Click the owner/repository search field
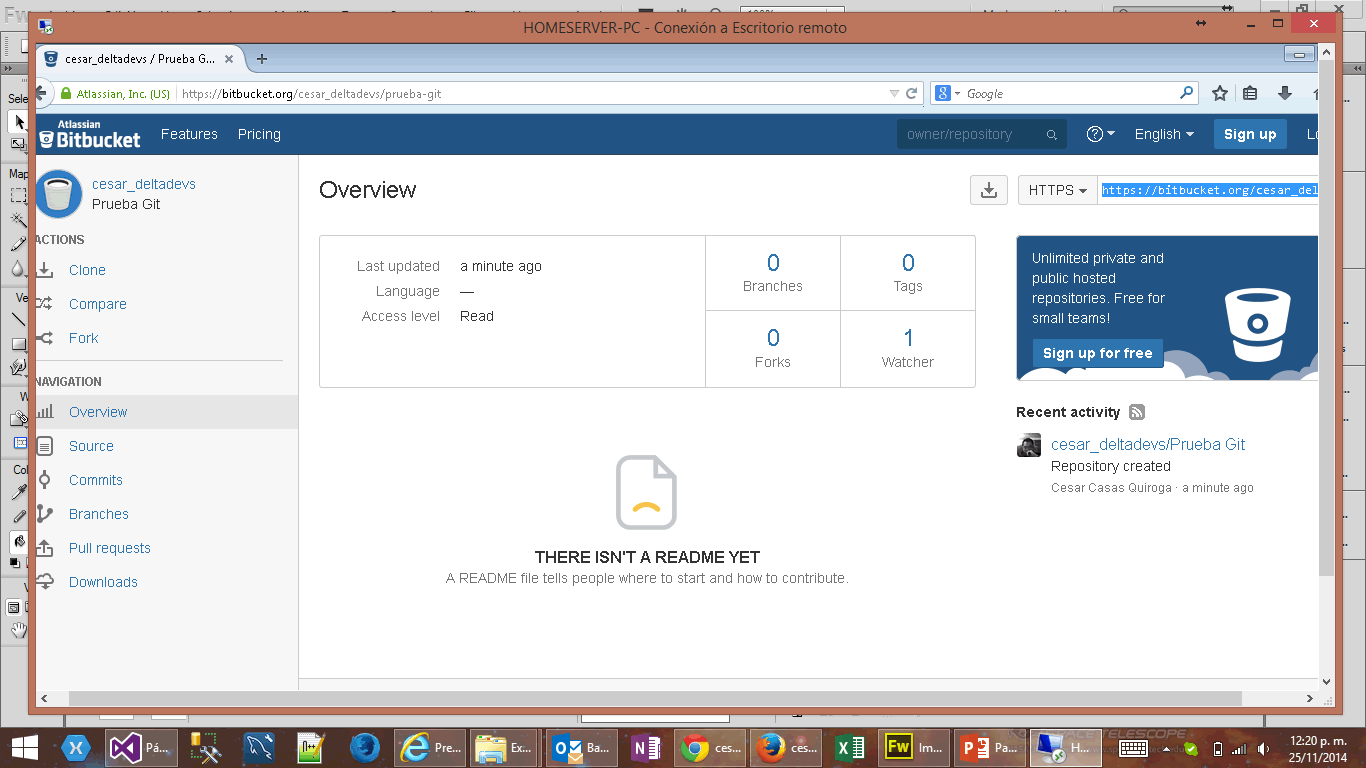This screenshot has height=768, width=1366. pos(981,134)
